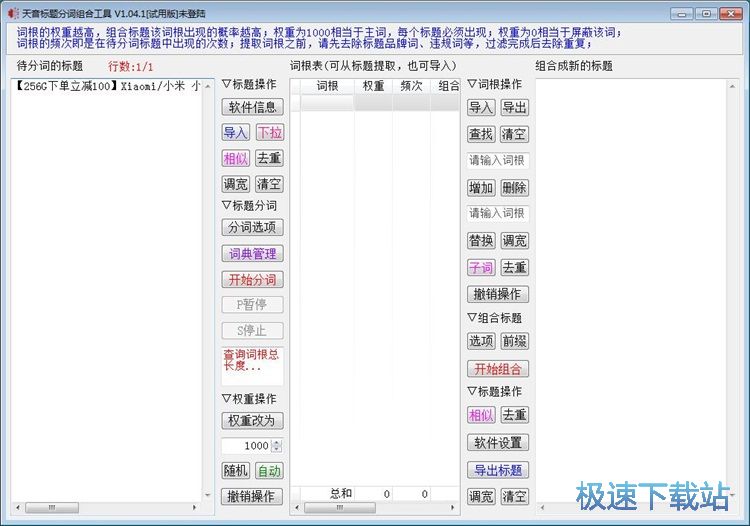Toggle the 自动 weight button
The image size is (750, 526).
(x=269, y=471)
